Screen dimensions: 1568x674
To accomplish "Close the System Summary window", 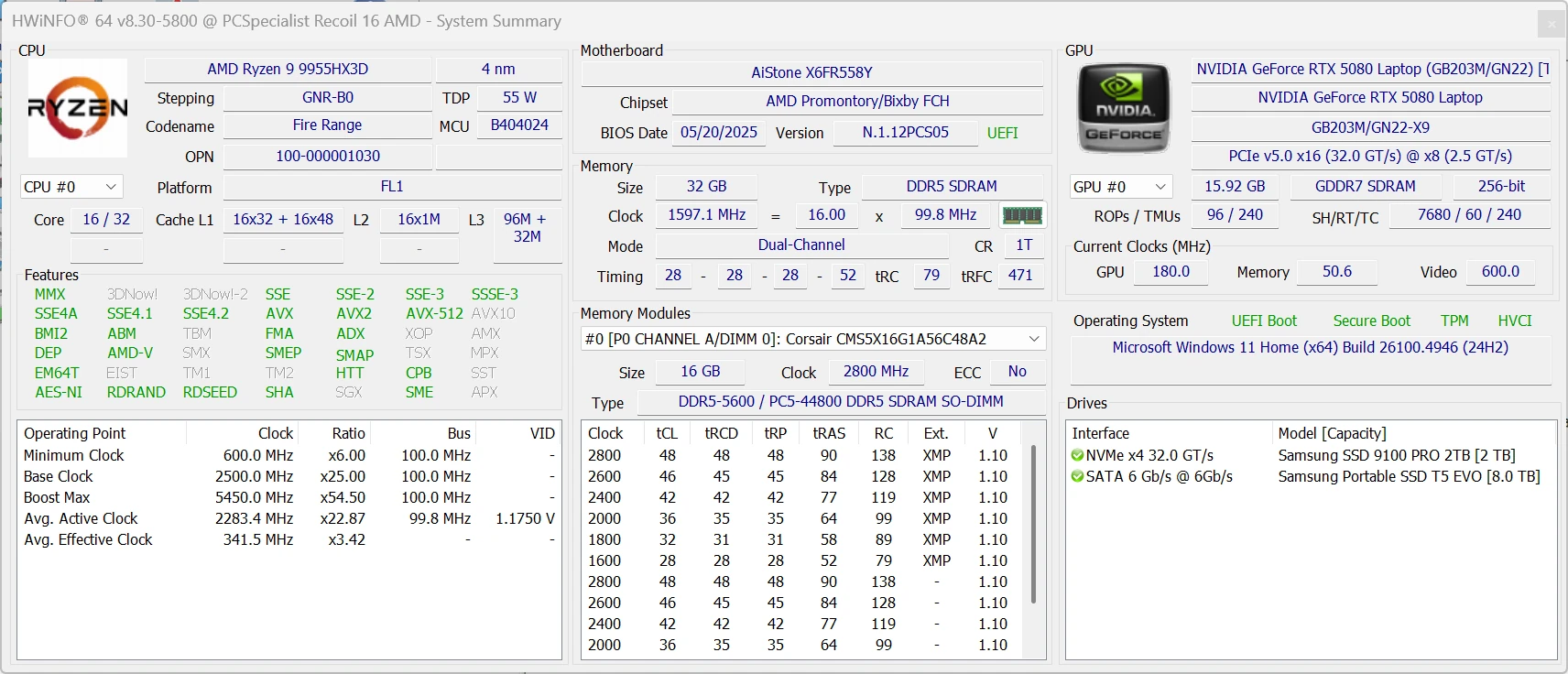I will coord(1552,24).
